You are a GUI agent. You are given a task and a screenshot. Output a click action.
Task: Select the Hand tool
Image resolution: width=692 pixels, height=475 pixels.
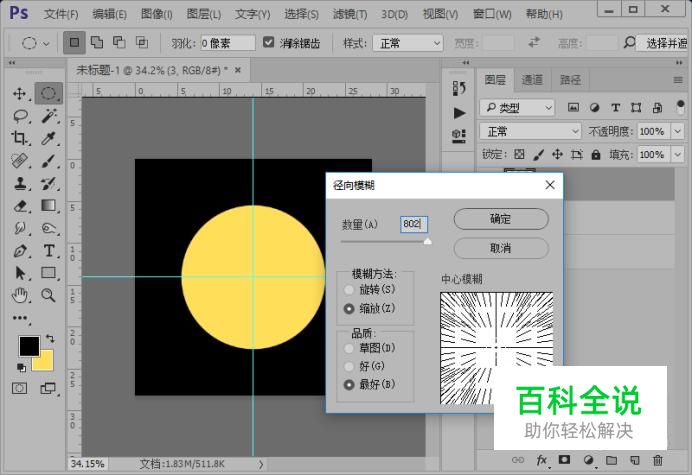pyautogui.click(x=20, y=295)
